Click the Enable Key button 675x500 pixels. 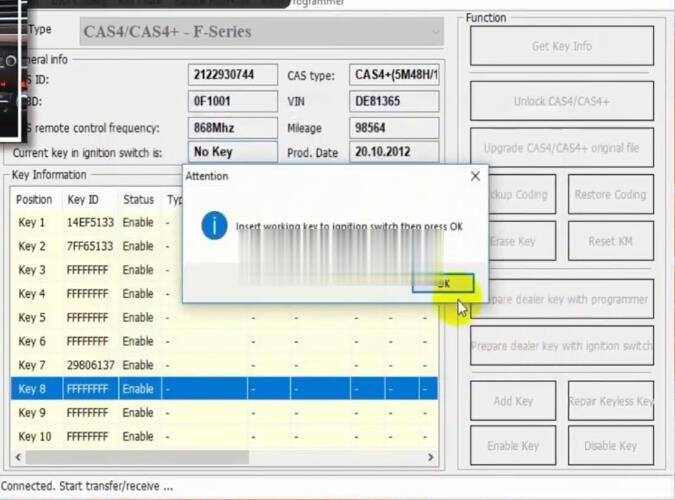pos(513,446)
